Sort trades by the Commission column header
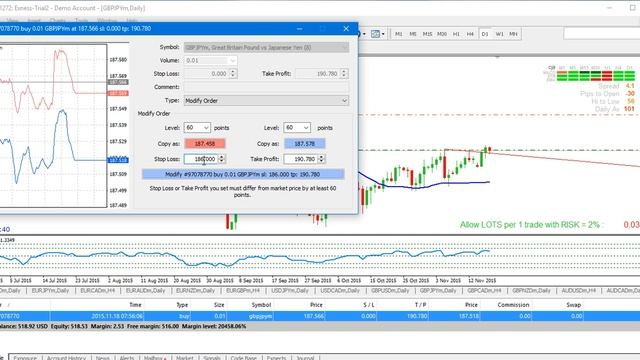The height and width of the screenshot is (360, 640). 513,305
